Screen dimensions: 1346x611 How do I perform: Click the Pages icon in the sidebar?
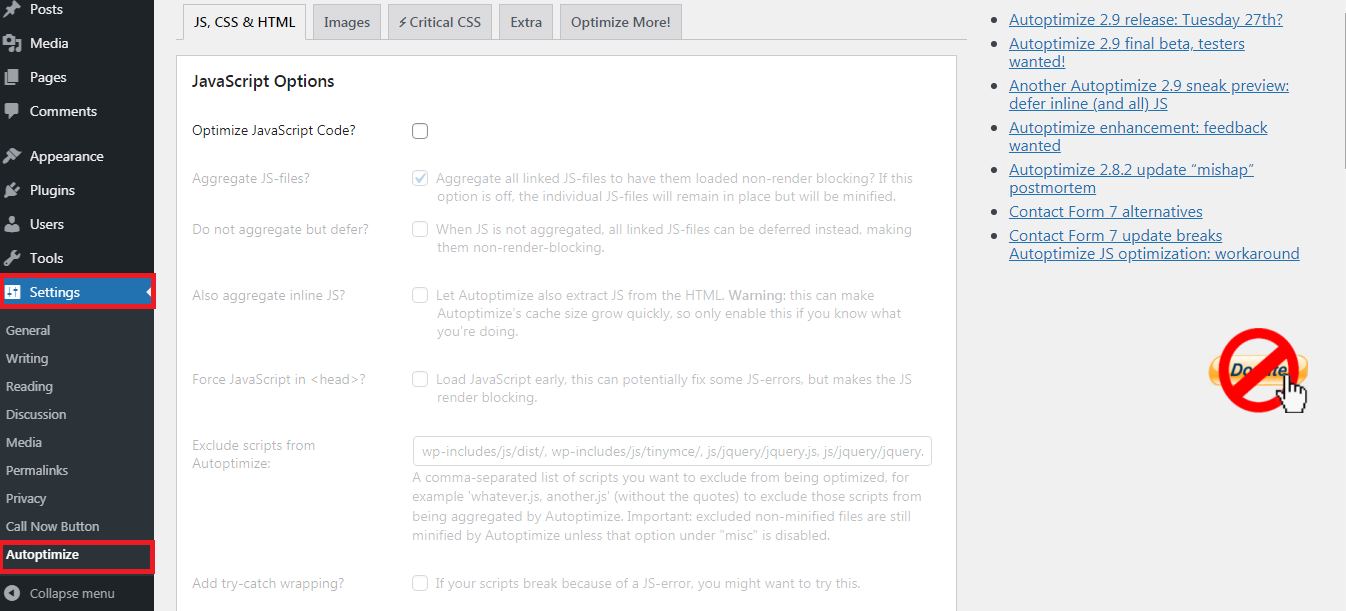pyautogui.click(x=12, y=77)
